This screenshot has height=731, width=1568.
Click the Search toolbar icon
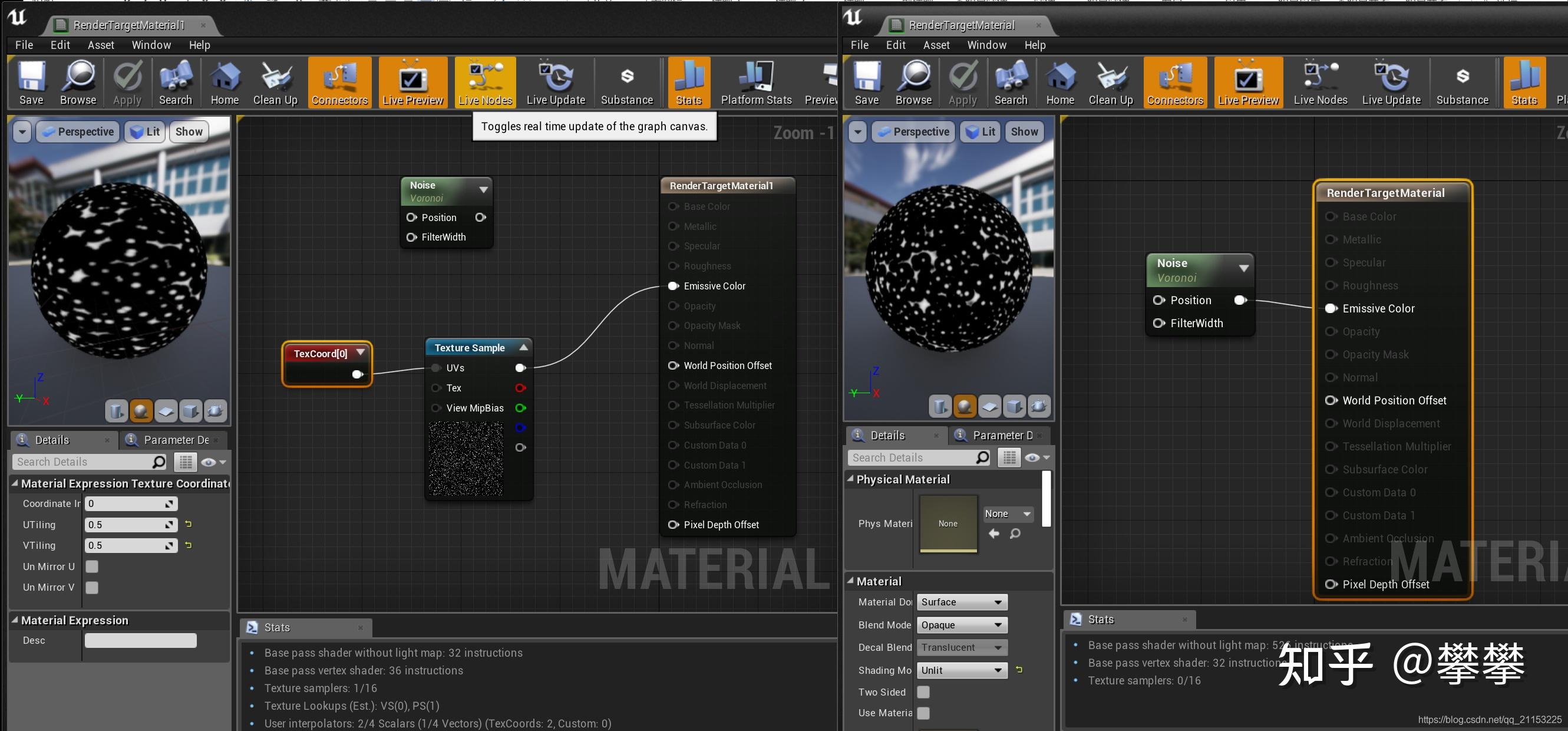click(176, 83)
